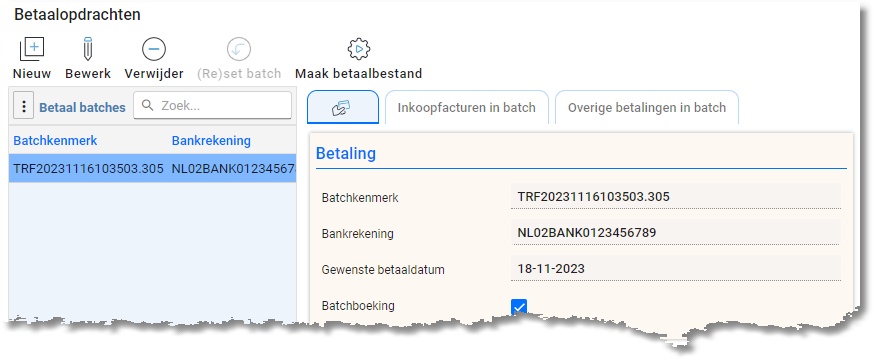The width and height of the screenshot is (874, 361).
Task: Click the Bankrekening field NL02BANK0123456789
Action: tap(675, 232)
